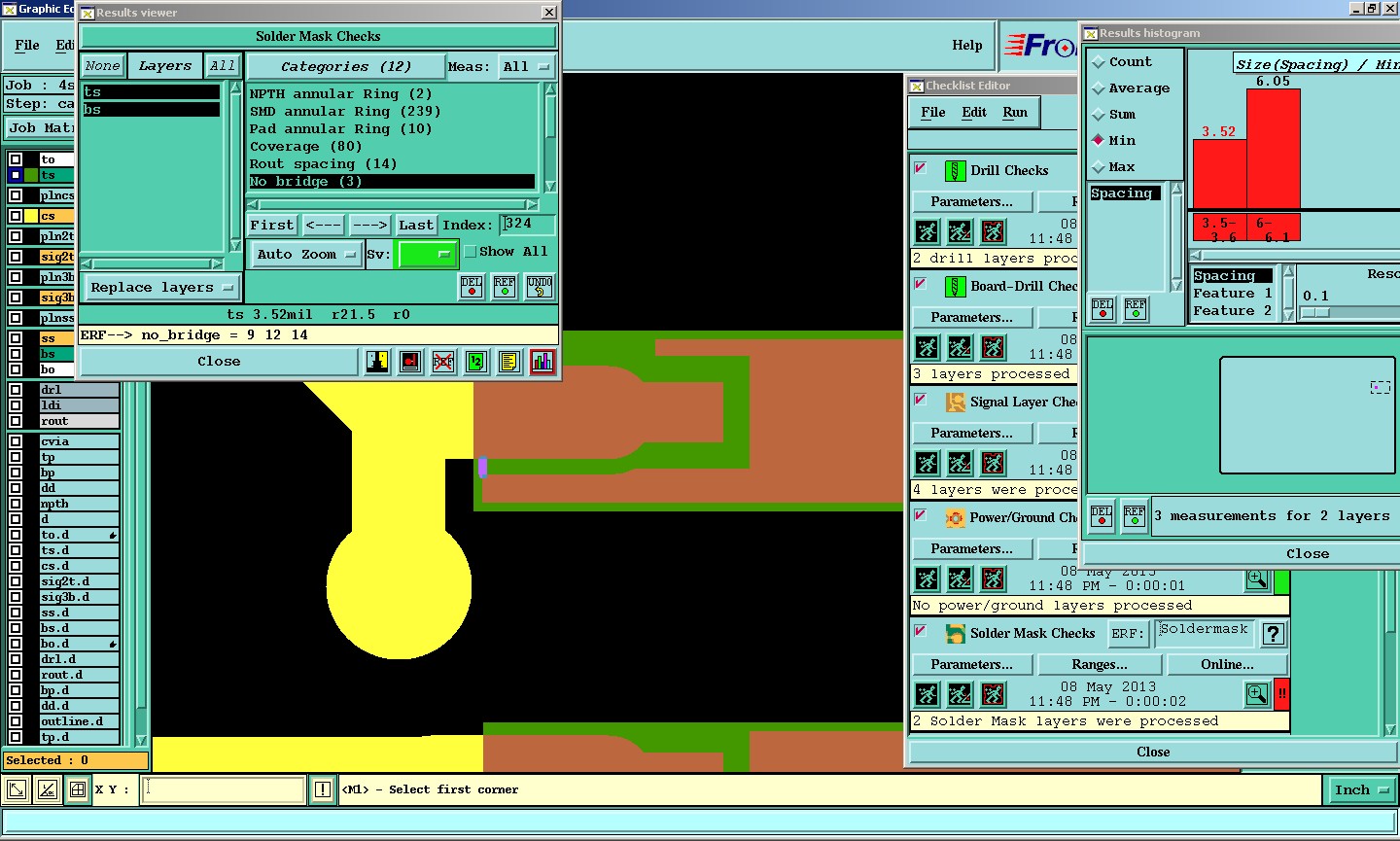The image size is (1400, 841).
Task: Open Run menu in Checklist Editor
Action: [x=1015, y=113]
